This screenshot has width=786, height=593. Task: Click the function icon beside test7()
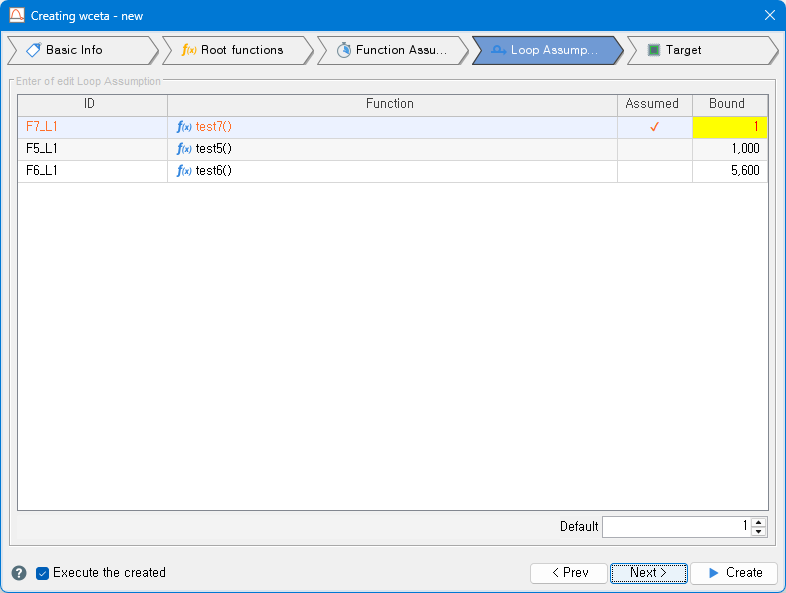pos(184,127)
